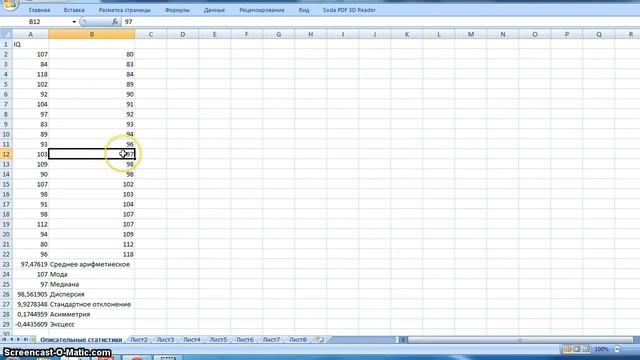Open the Name Box dropdown arrow
The height and width of the screenshot is (360, 640).
click(74, 22)
